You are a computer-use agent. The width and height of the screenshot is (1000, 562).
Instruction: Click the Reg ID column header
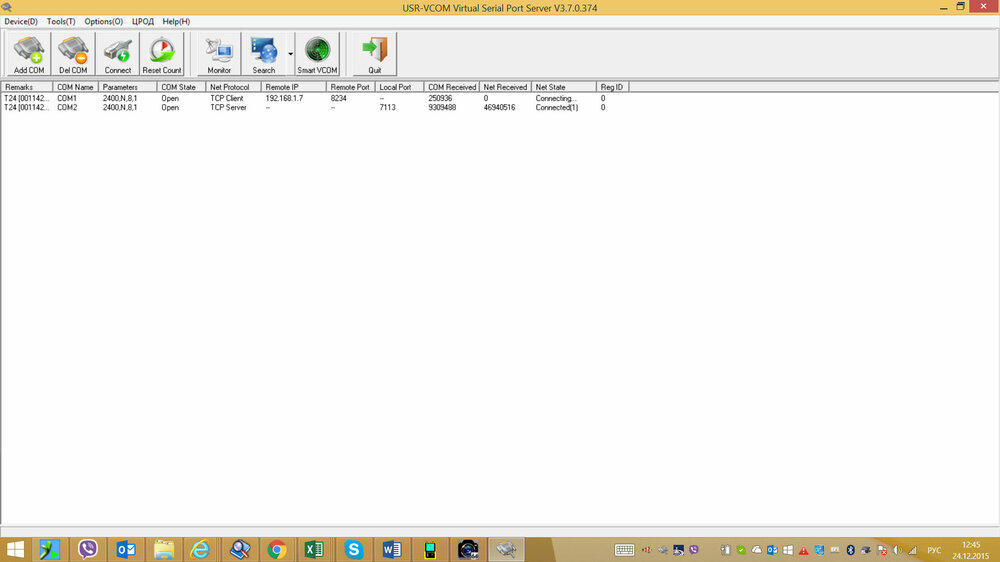click(x=612, y=87)
